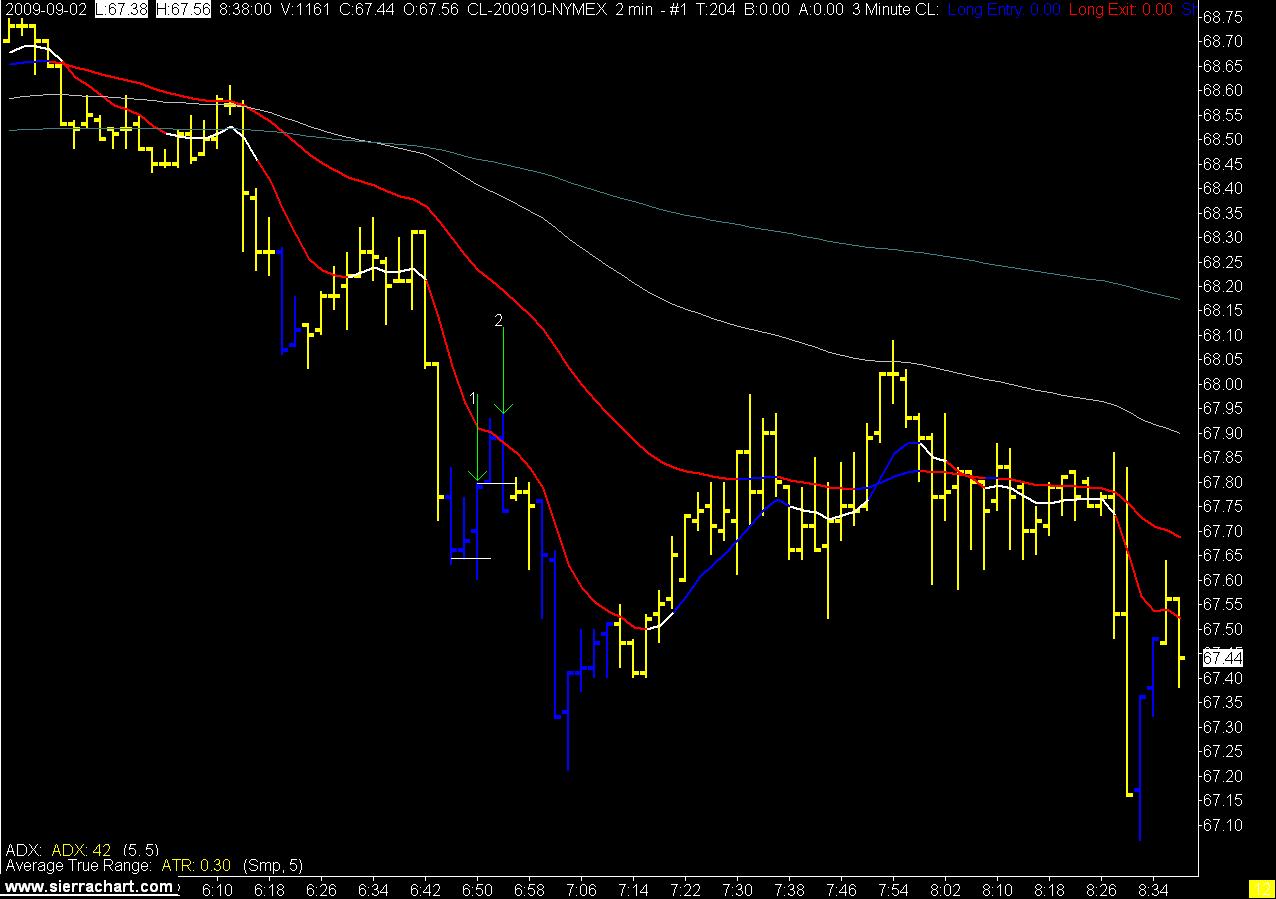Click the (Smp, 5) ATR parameters

pos(272,865)
